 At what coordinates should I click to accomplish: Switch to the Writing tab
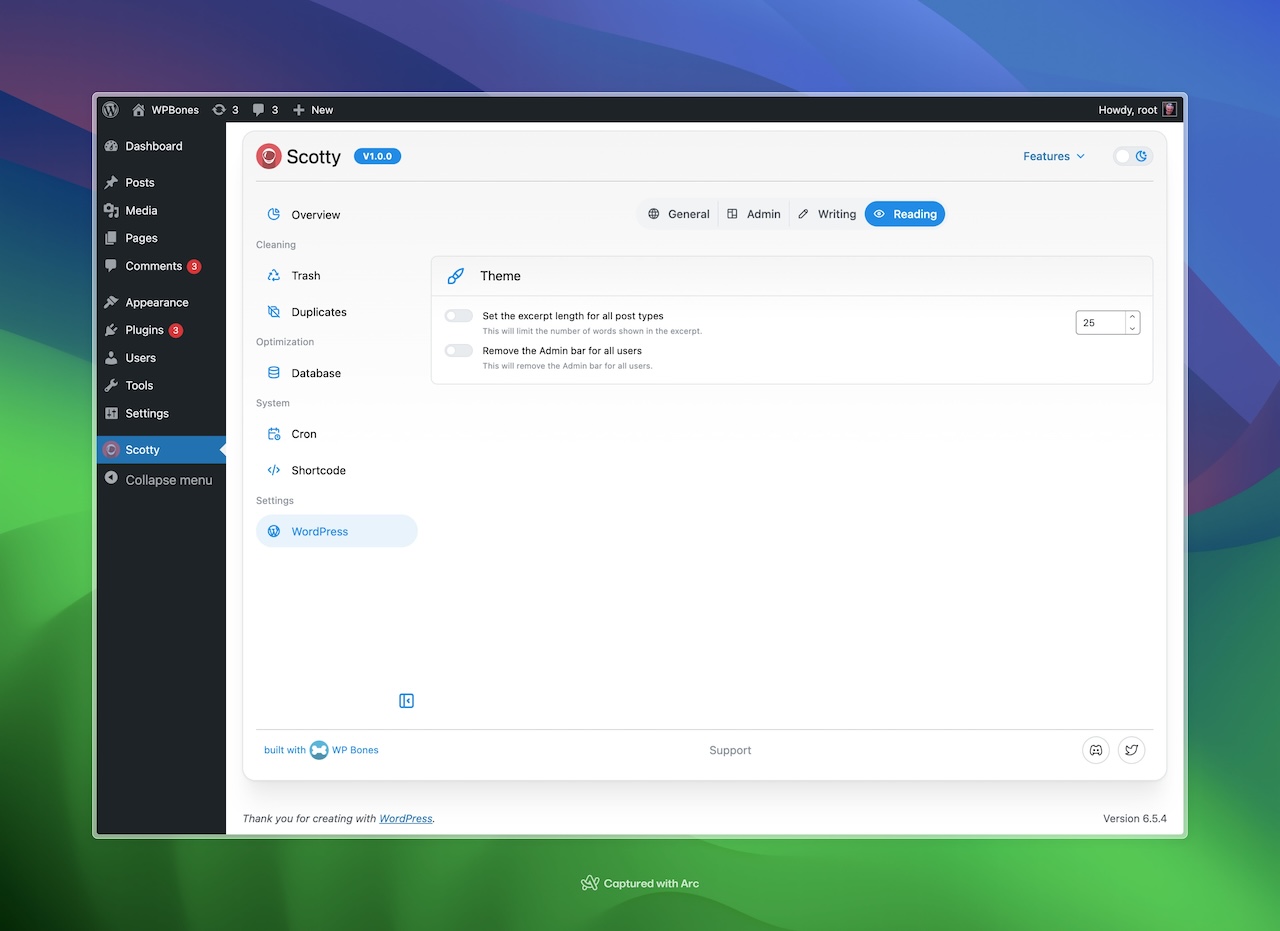click(x=827, y=214)
